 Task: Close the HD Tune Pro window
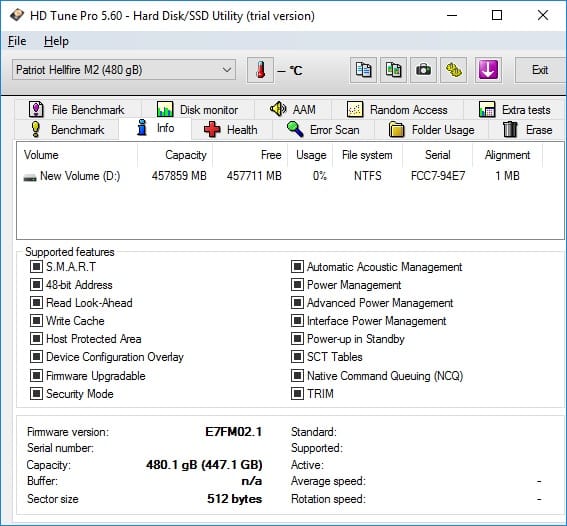tap(543, 16)
